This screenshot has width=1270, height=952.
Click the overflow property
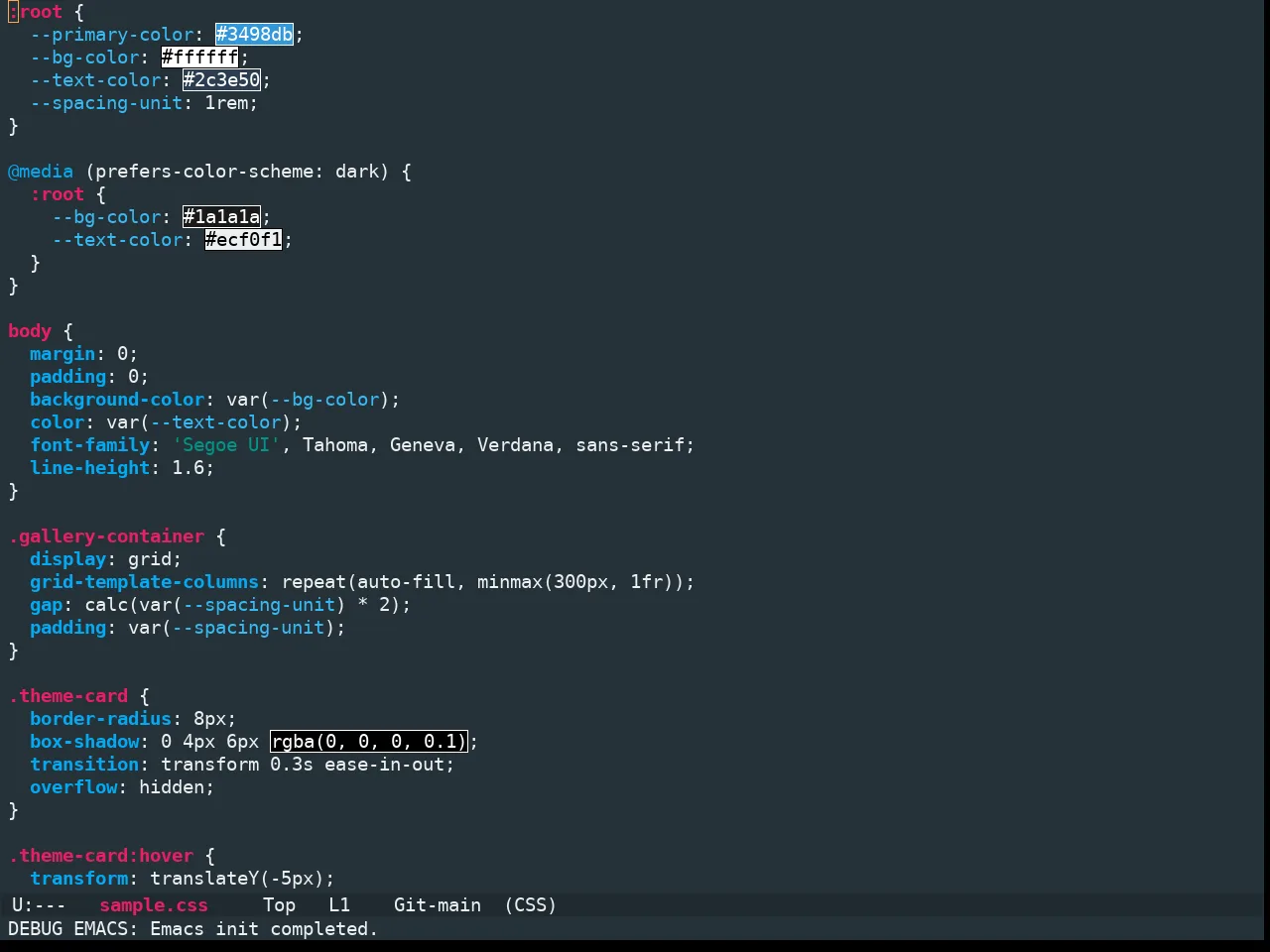[x=73, y=787]
